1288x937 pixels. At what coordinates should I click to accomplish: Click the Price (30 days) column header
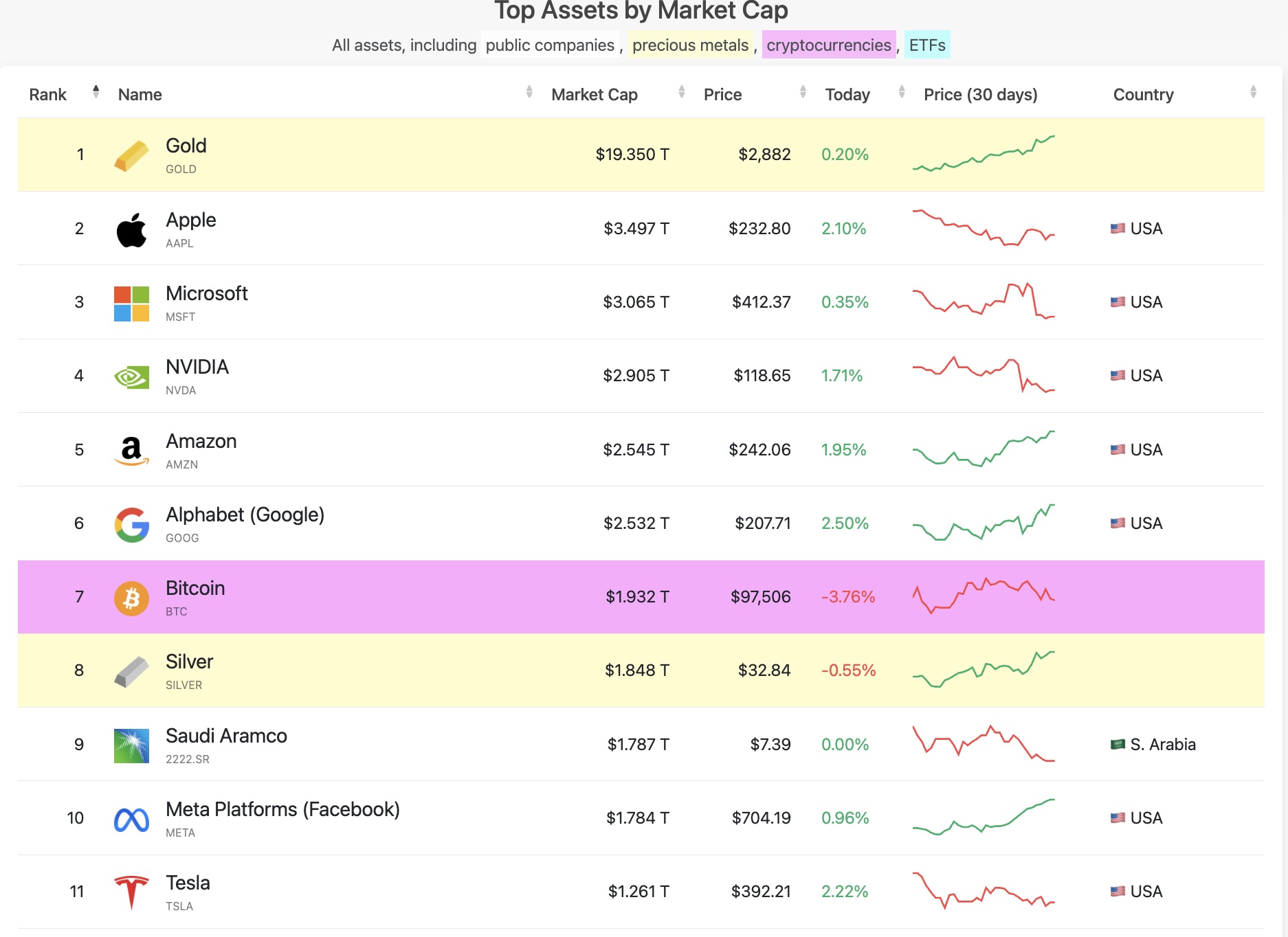coord(981,94)
